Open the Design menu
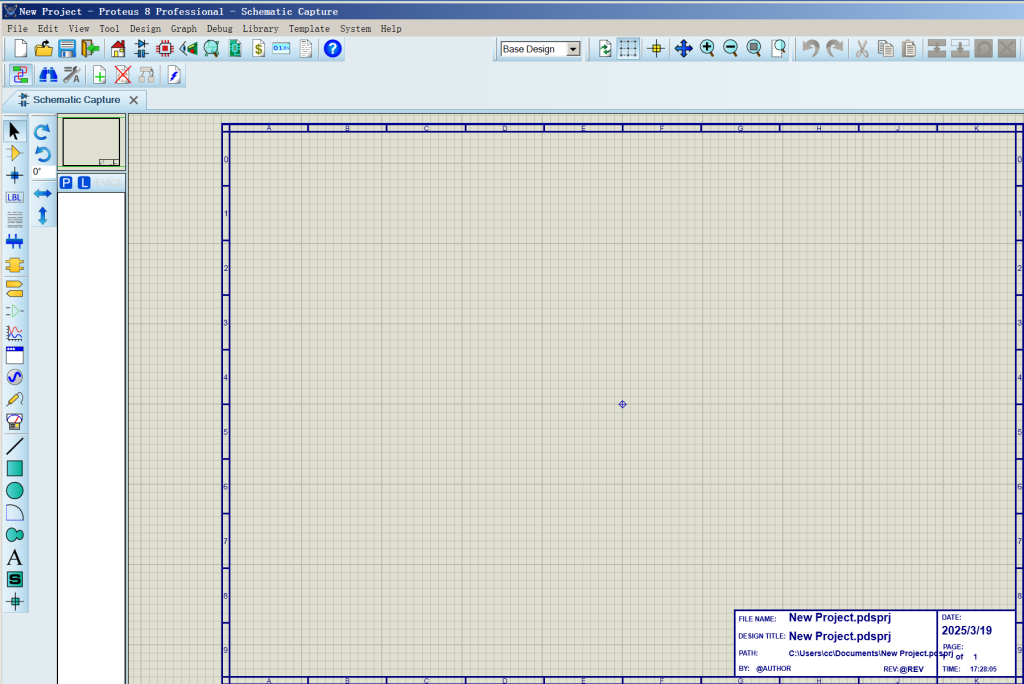This screenshot has height=684, width=1024. pyautogui.click(x=145, y=29)
